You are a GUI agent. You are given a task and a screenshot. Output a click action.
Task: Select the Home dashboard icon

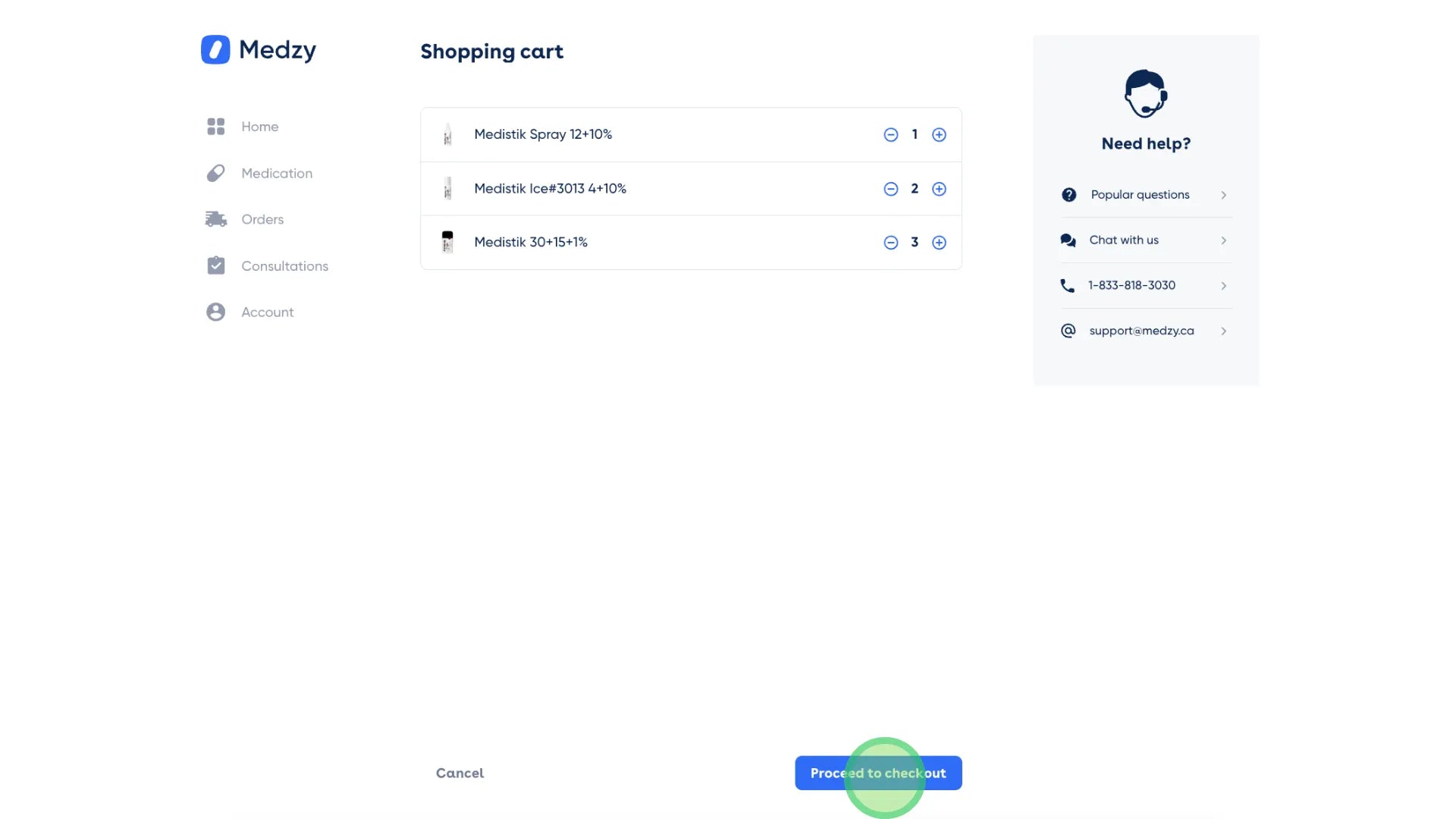pos(215,126)
